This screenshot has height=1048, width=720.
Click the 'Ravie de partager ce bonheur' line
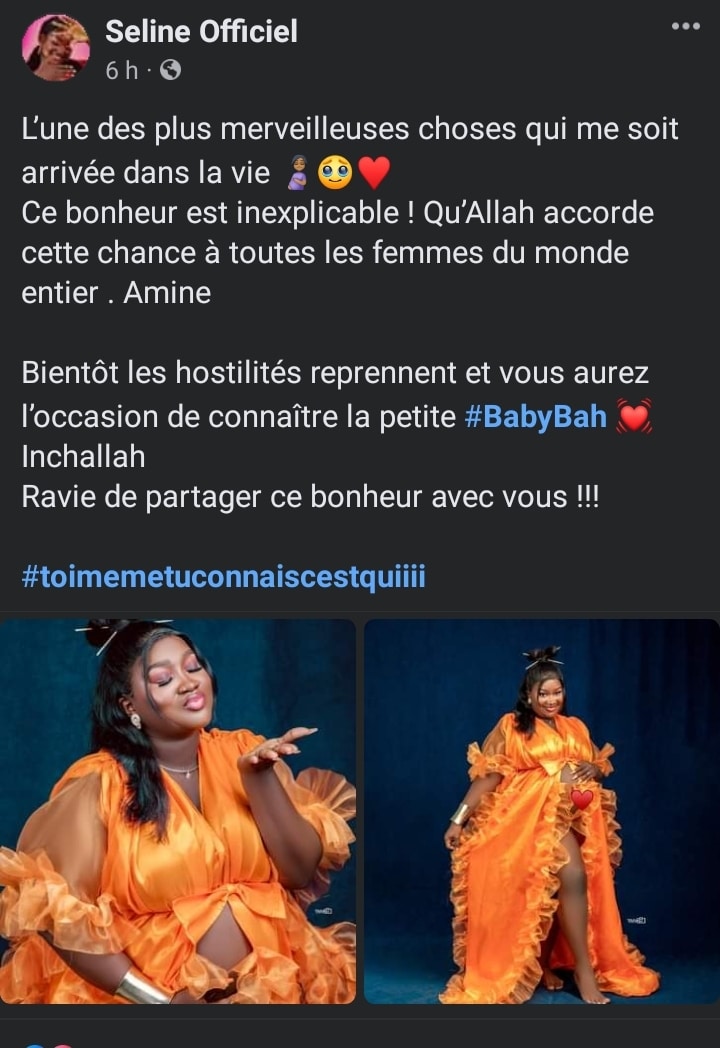[310, 497]
